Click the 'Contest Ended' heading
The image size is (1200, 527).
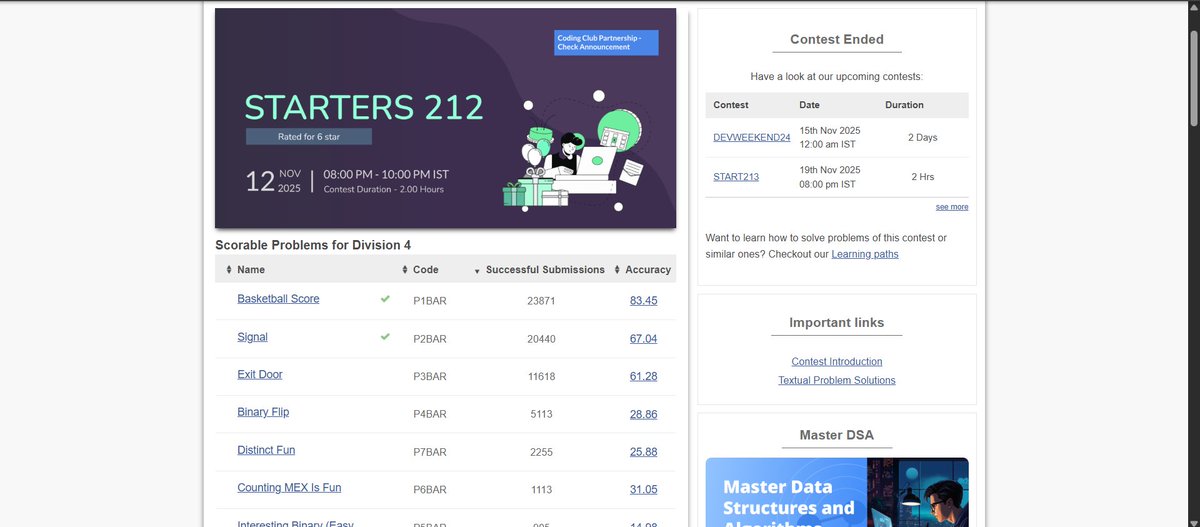tap(837, 40)
